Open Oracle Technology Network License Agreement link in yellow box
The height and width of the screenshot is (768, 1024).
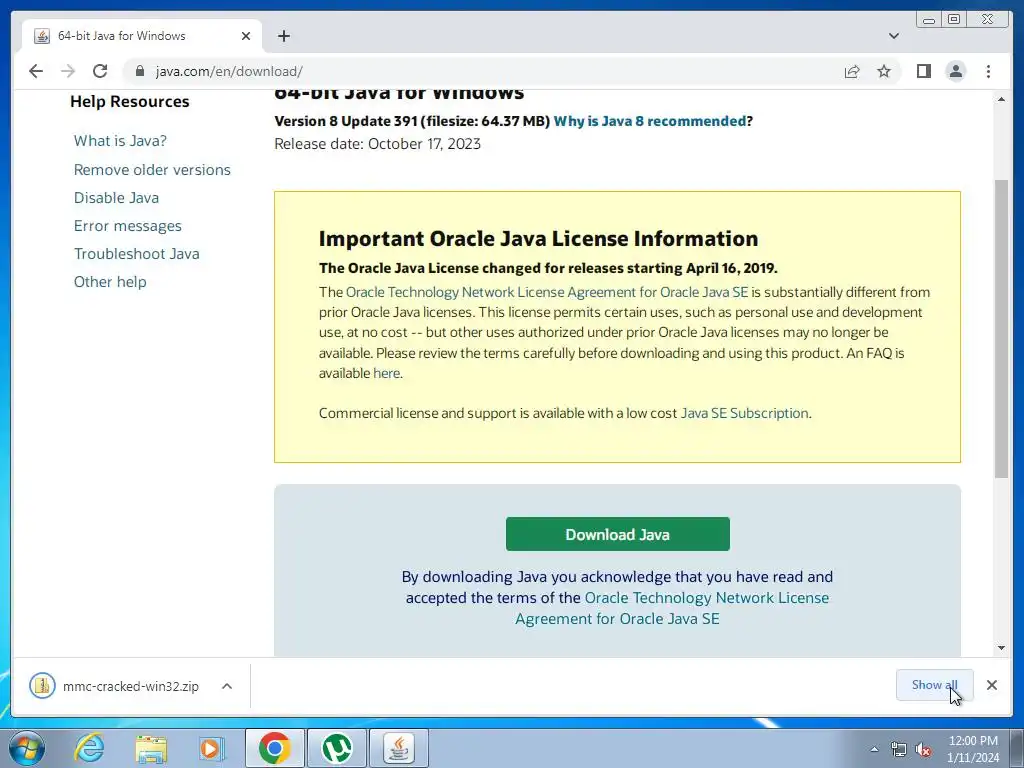point(547,292)
